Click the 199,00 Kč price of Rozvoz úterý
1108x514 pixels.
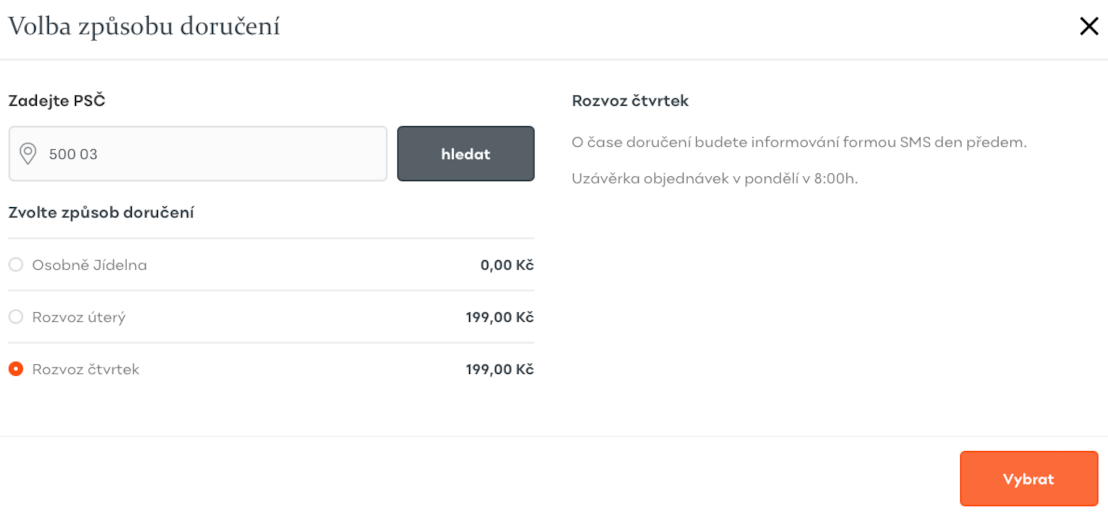(x=500, y=317)
